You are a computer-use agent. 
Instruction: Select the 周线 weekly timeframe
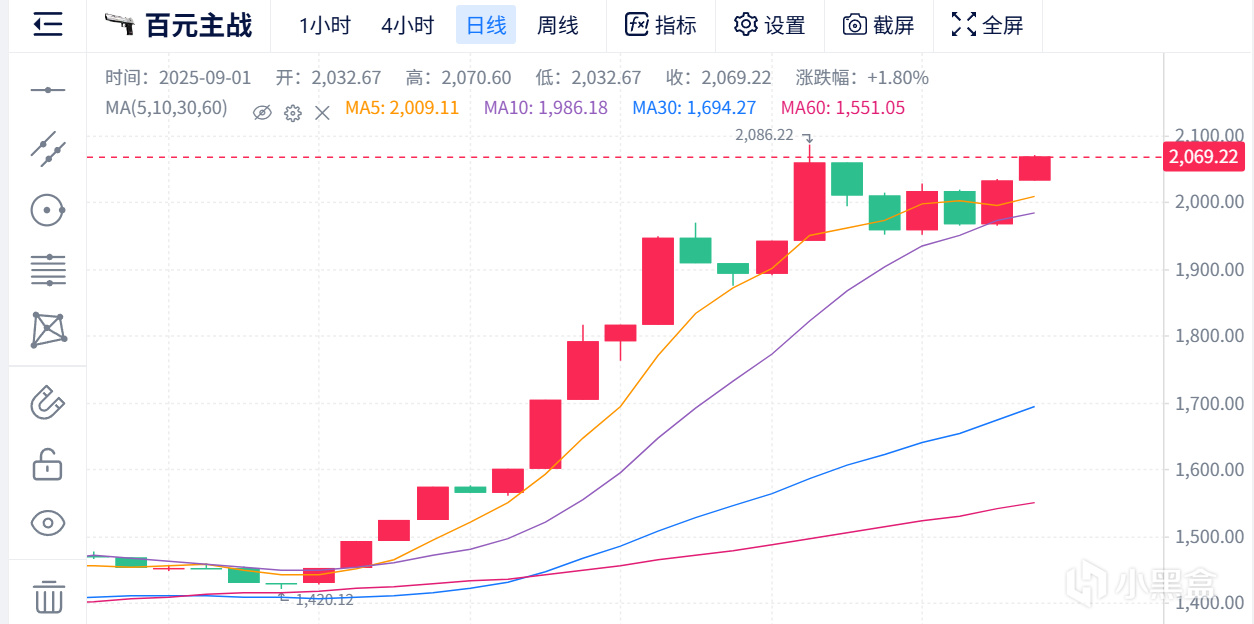coord(557,25)
